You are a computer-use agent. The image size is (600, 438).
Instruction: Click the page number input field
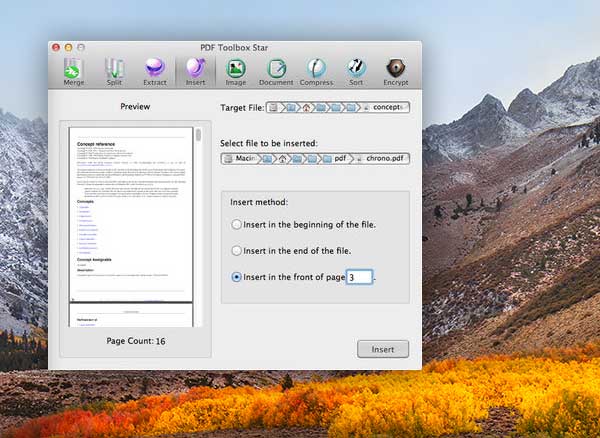tap(359, 277)
